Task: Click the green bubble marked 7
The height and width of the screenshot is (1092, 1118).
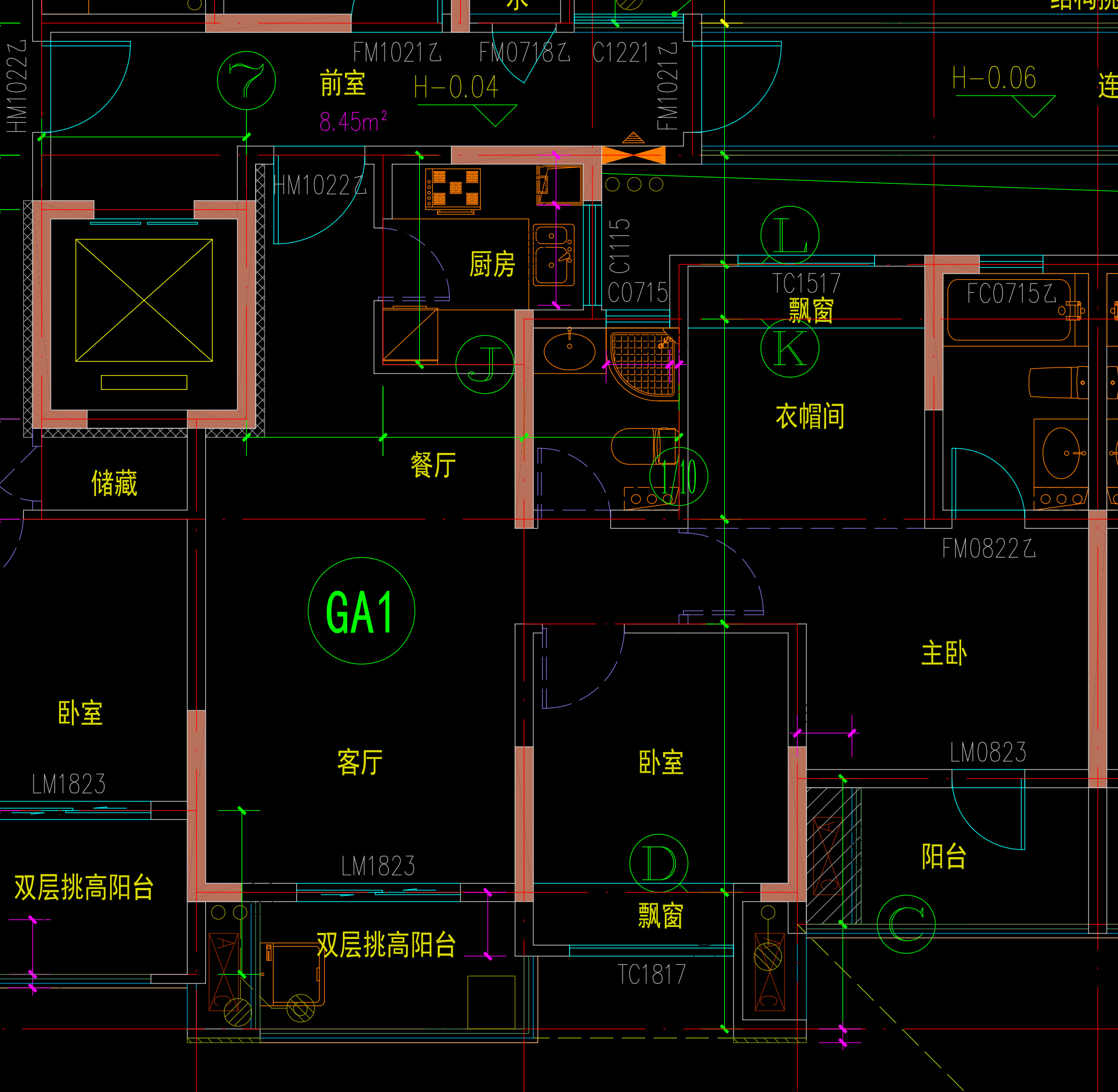Action: [246, 80]
